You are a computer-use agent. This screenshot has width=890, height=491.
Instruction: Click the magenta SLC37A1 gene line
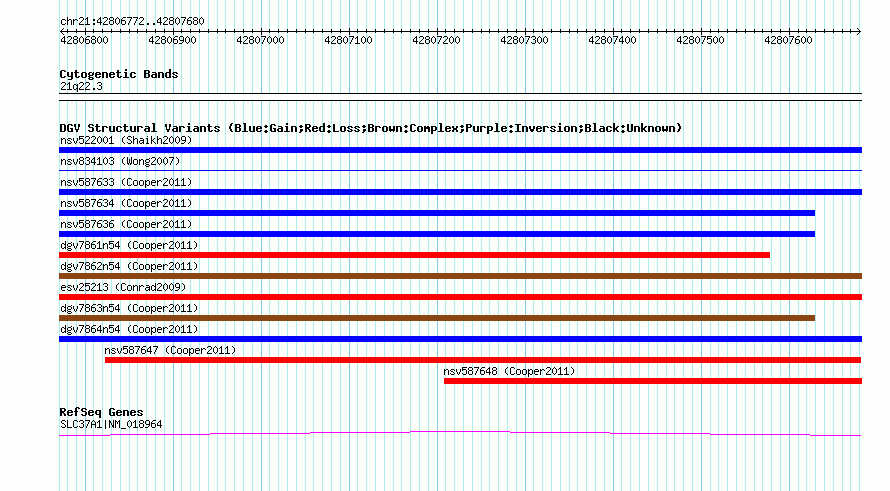click(x=460, y=434)
